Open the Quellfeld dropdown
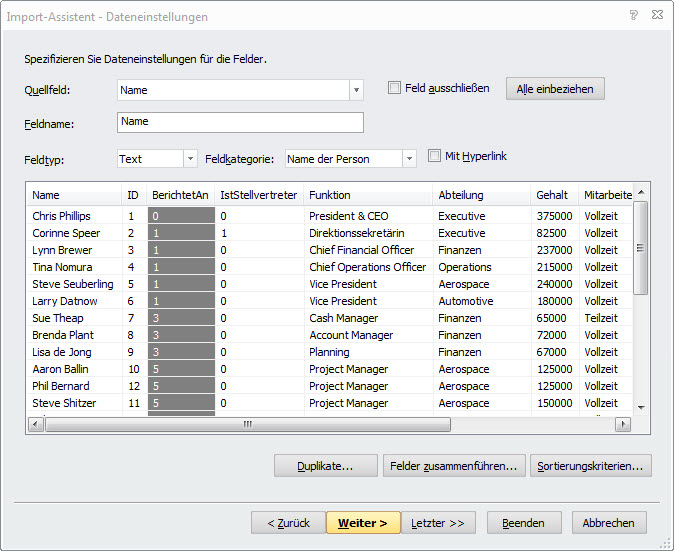674x551 pixels. 356,90
